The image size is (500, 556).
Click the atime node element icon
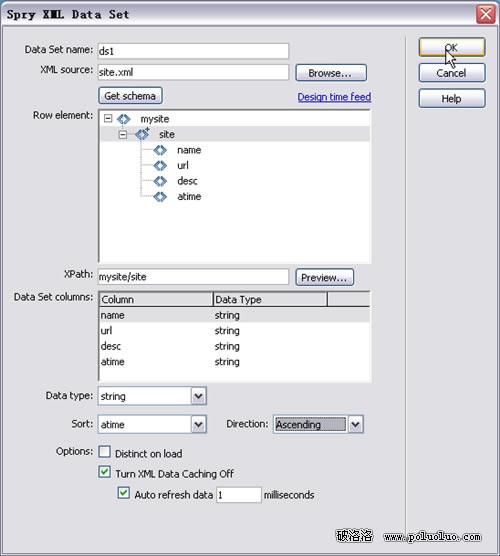click(160, 196)
